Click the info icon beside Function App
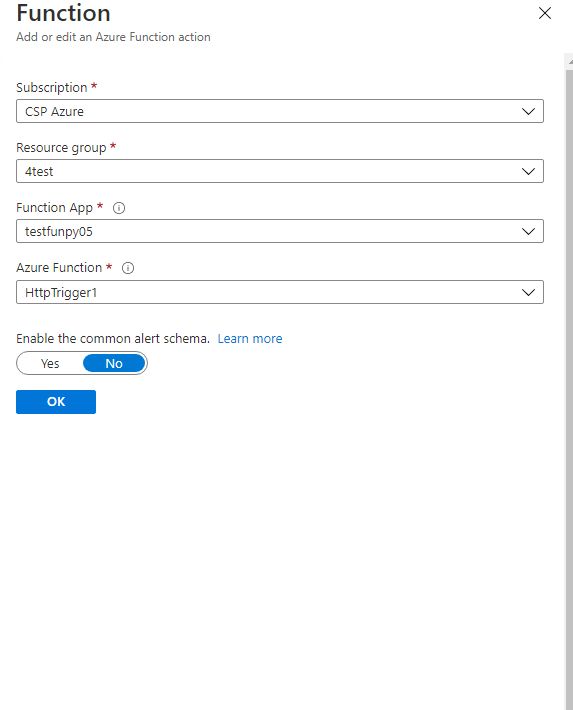The height and width of the screenshot is (710, 573). coord(119,208)
